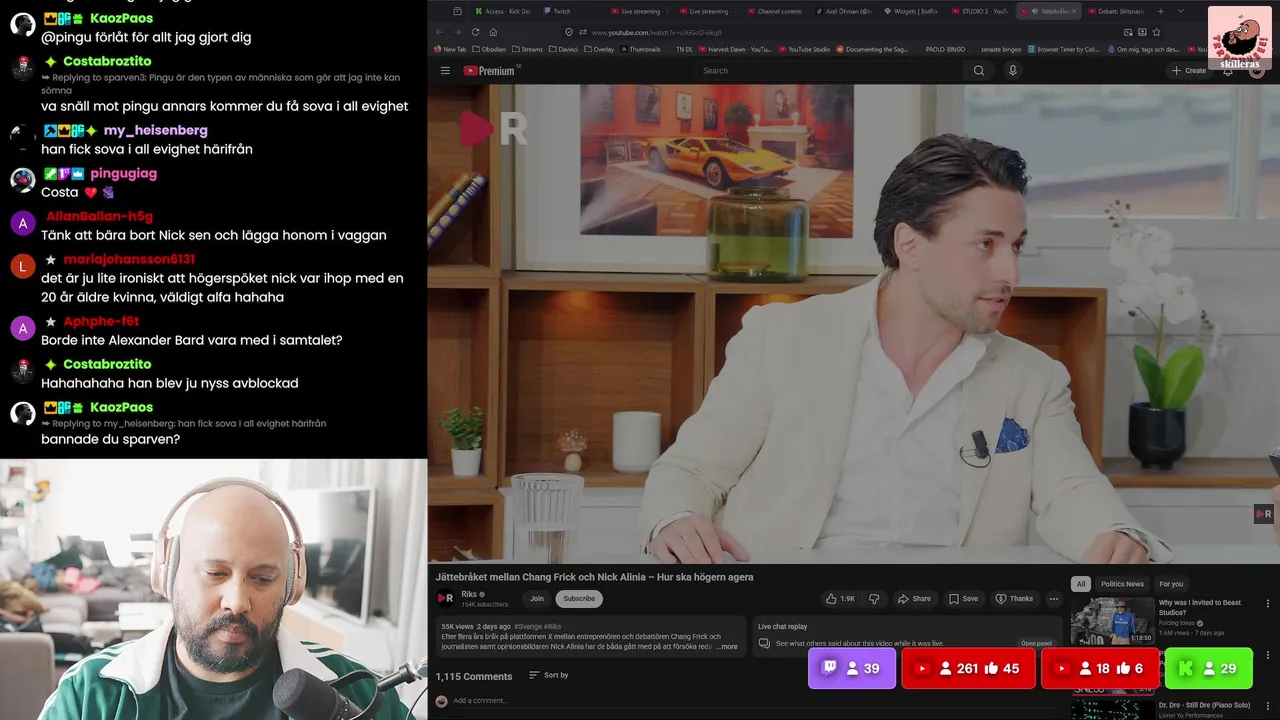Screen dimensions: 1280x720
Task: Click the Dr. Dre - Still Dre video title
Action: click(x=1205, y=705)
